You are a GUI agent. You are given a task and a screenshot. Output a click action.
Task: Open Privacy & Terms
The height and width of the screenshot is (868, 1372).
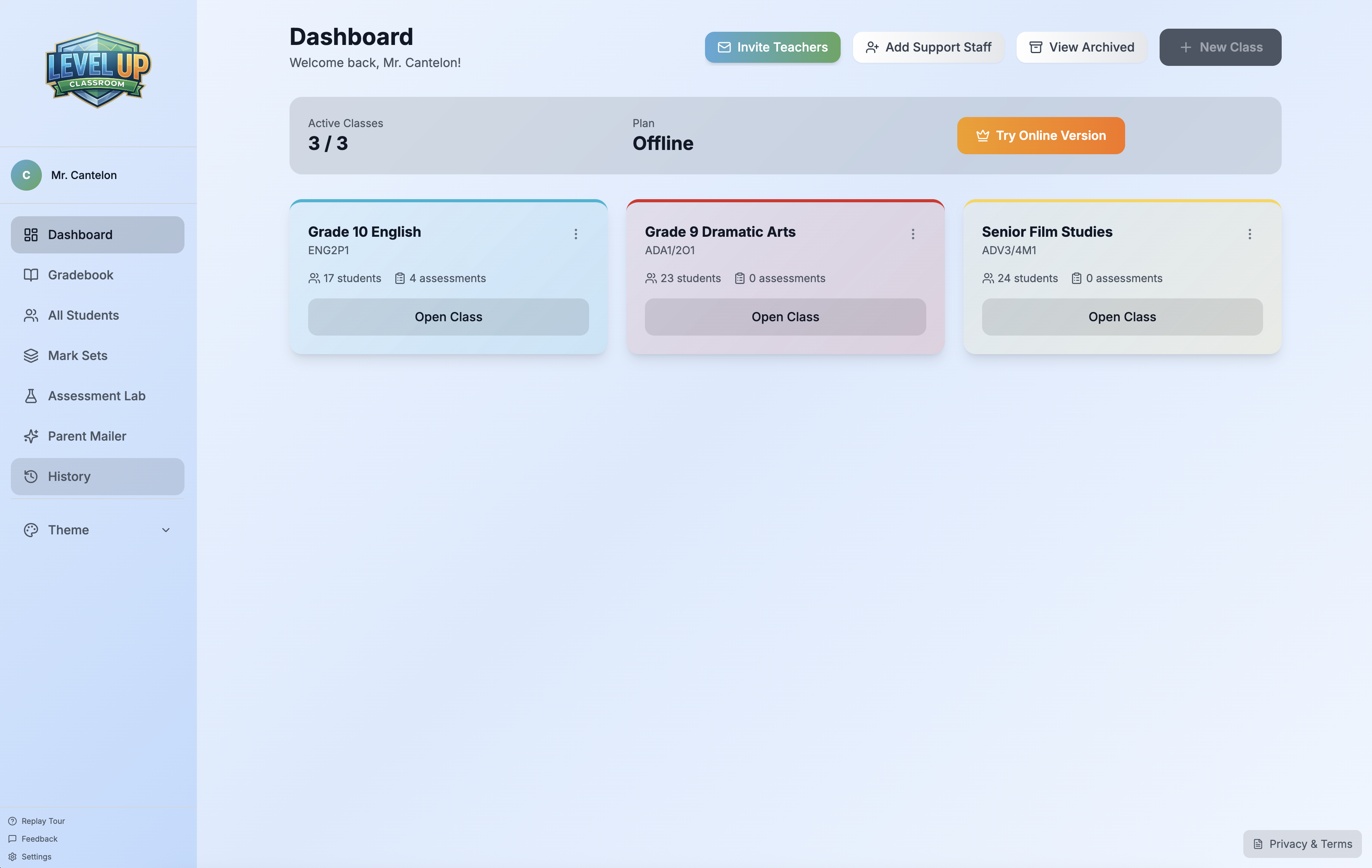(x=1302, y=844)
